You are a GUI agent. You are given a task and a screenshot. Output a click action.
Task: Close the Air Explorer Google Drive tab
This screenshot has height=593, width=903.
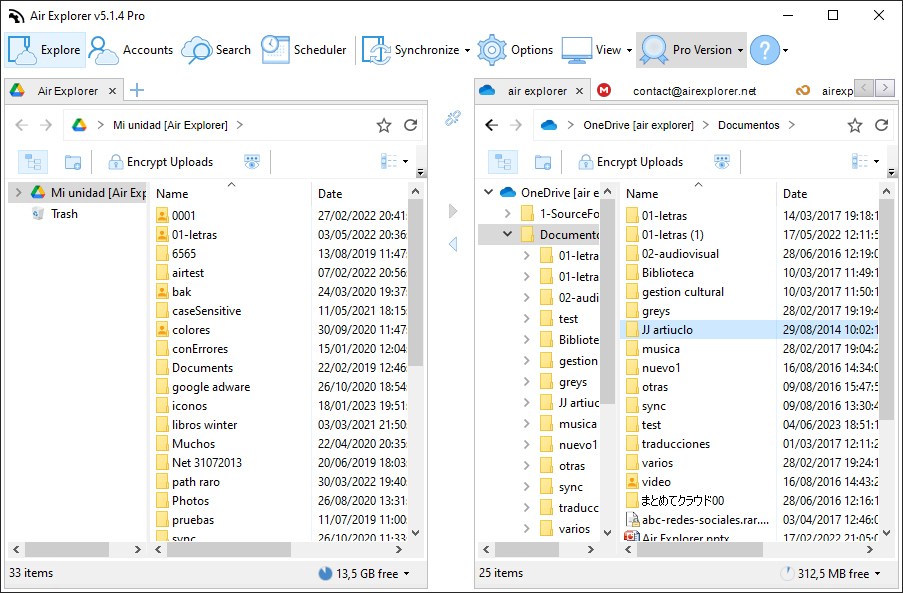(x=112, y=91)
